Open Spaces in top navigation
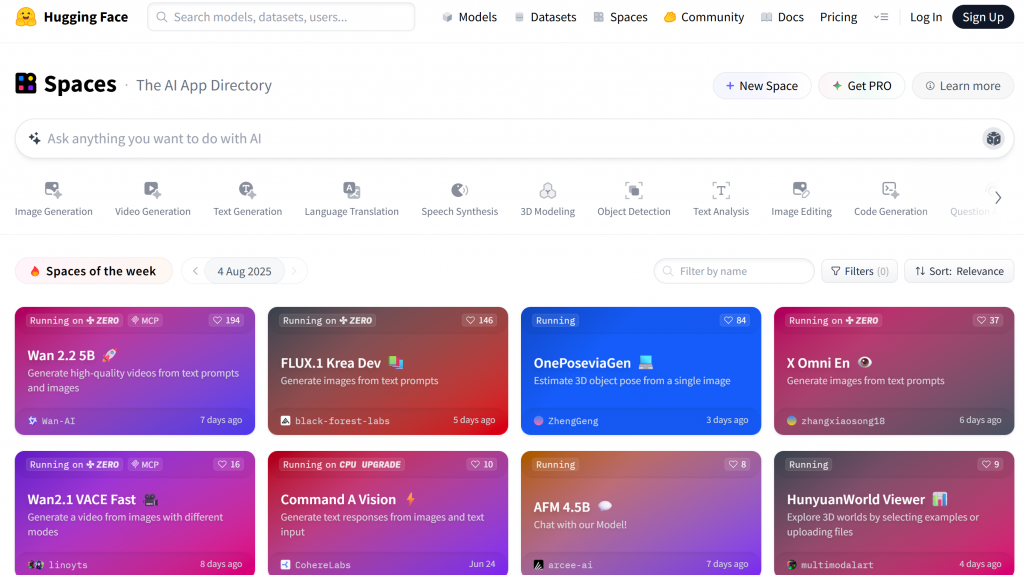The width and height of the screenshot is (1024, 575). [x=620, y=17]
